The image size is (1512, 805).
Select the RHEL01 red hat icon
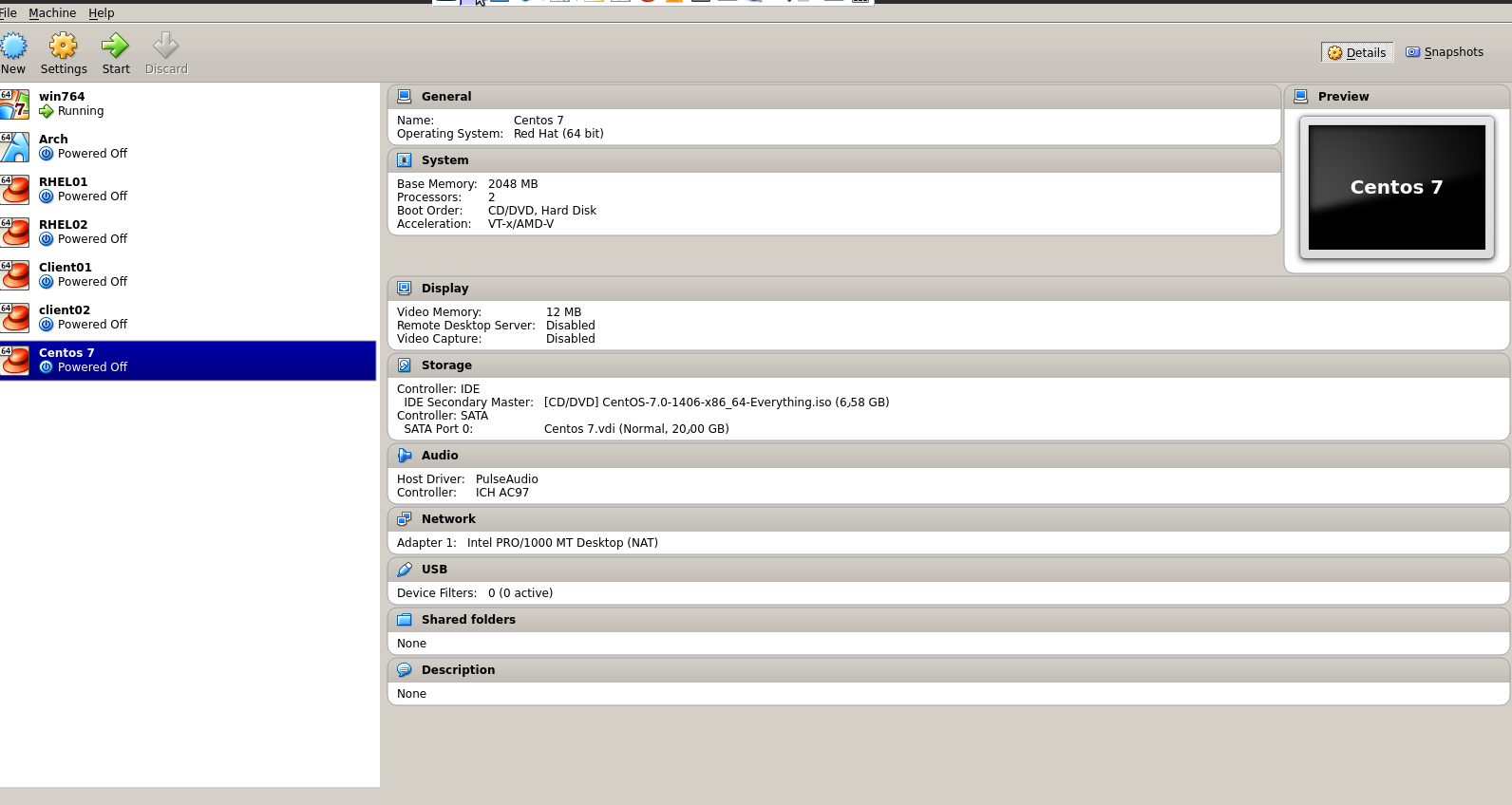click(14, 189)
